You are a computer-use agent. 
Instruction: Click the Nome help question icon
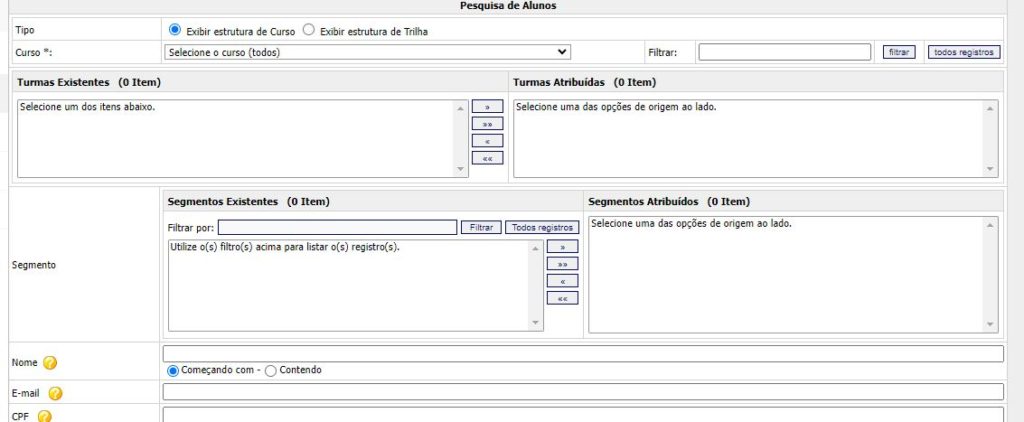point(50,362)
